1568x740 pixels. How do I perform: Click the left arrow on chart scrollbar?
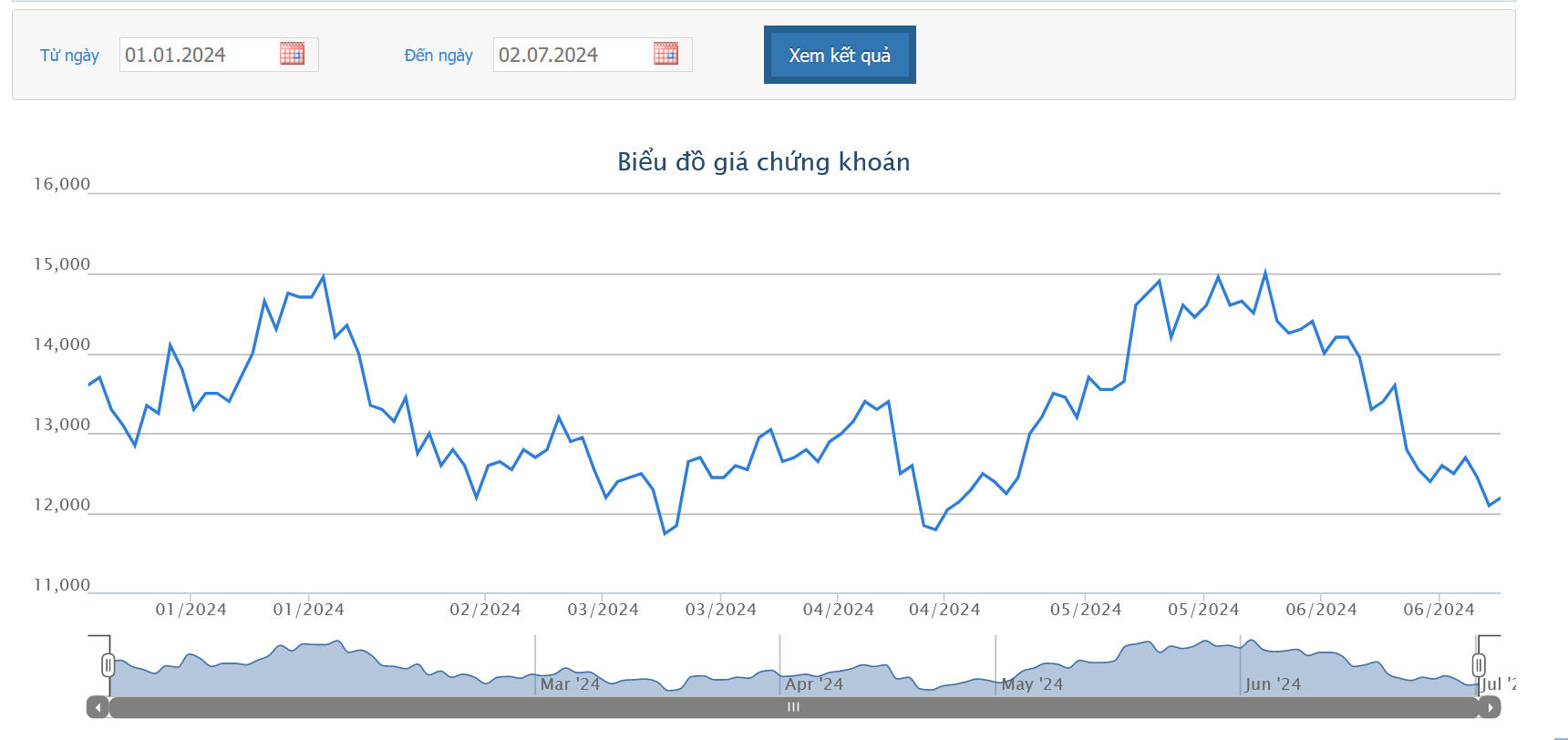tap(98, 707)
